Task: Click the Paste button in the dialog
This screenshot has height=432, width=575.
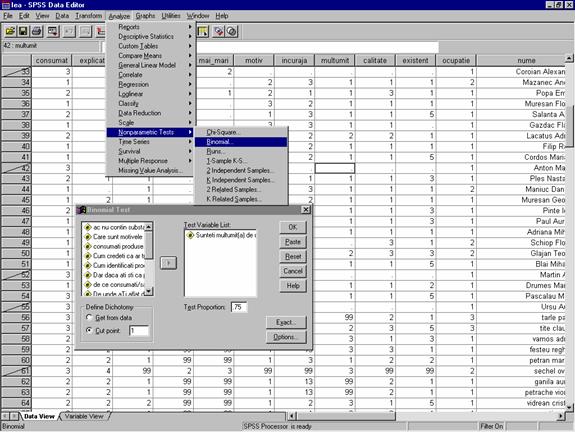Action: coord(293,242)
